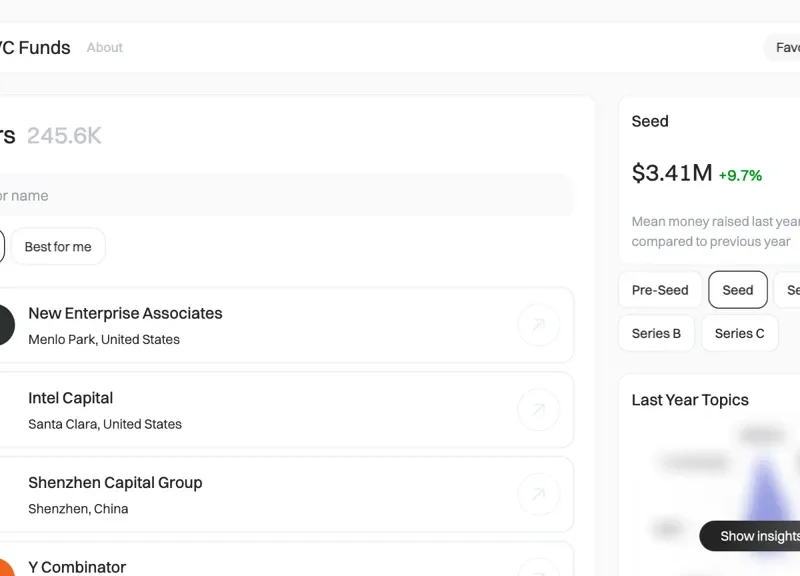
Task: Focus the search by name field
Action: [x=280, y=196]
